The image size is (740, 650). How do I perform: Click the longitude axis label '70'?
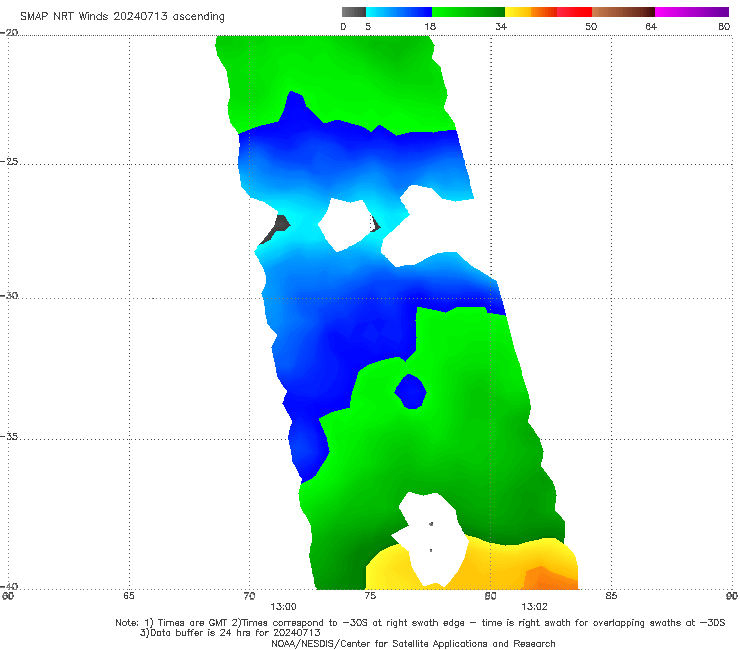pyautogui.click(x=249, y=596)
